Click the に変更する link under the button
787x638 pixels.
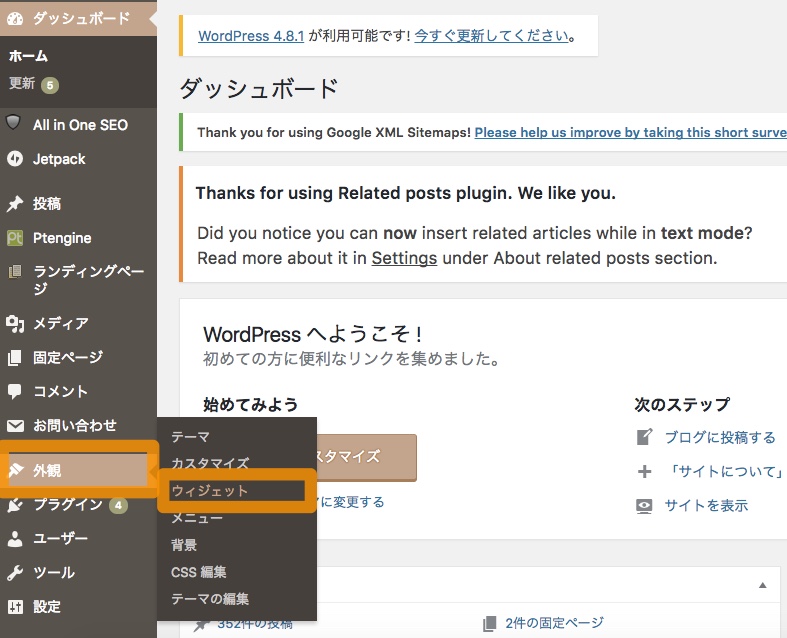coord(351,502)
